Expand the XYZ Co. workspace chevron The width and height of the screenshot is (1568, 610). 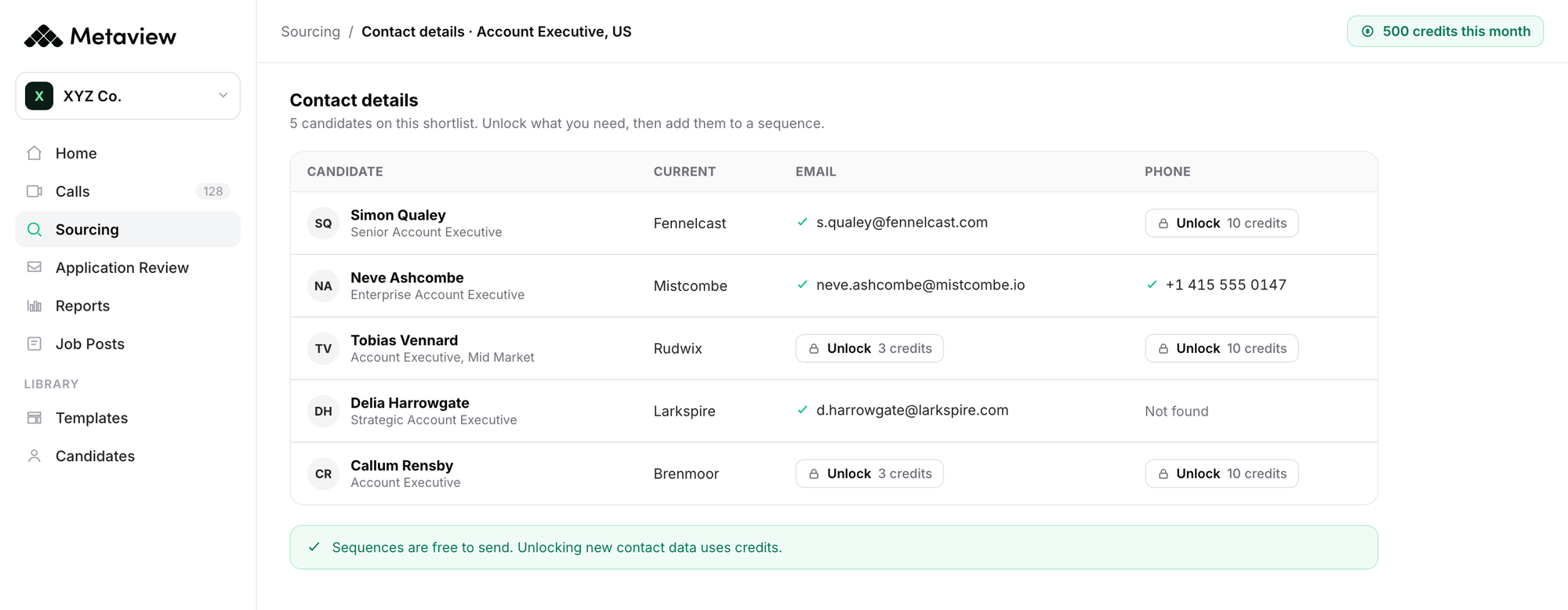[x=223, y=96]
